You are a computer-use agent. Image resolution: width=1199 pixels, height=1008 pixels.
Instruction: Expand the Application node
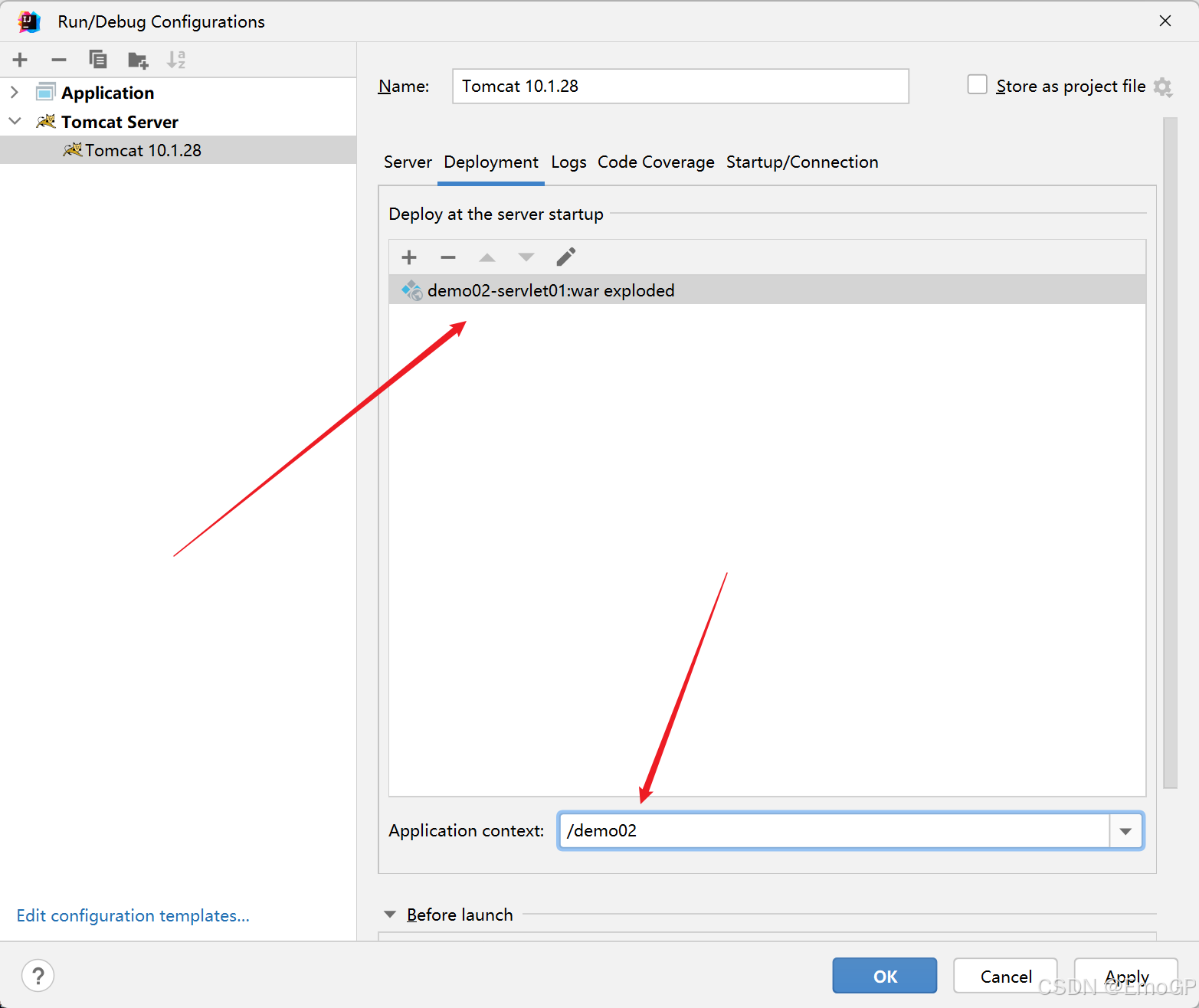click(15, 92)
